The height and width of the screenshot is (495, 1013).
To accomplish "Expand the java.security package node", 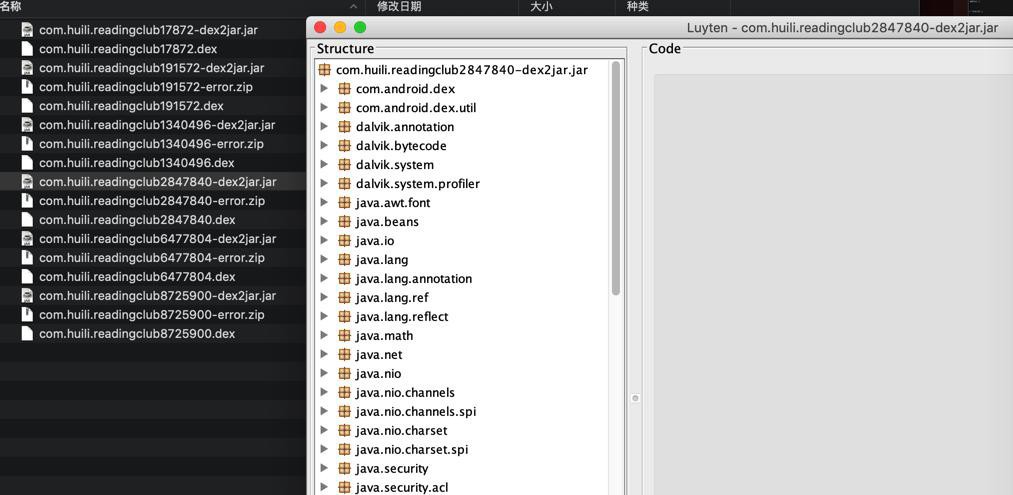I will (x=324, y=469).
